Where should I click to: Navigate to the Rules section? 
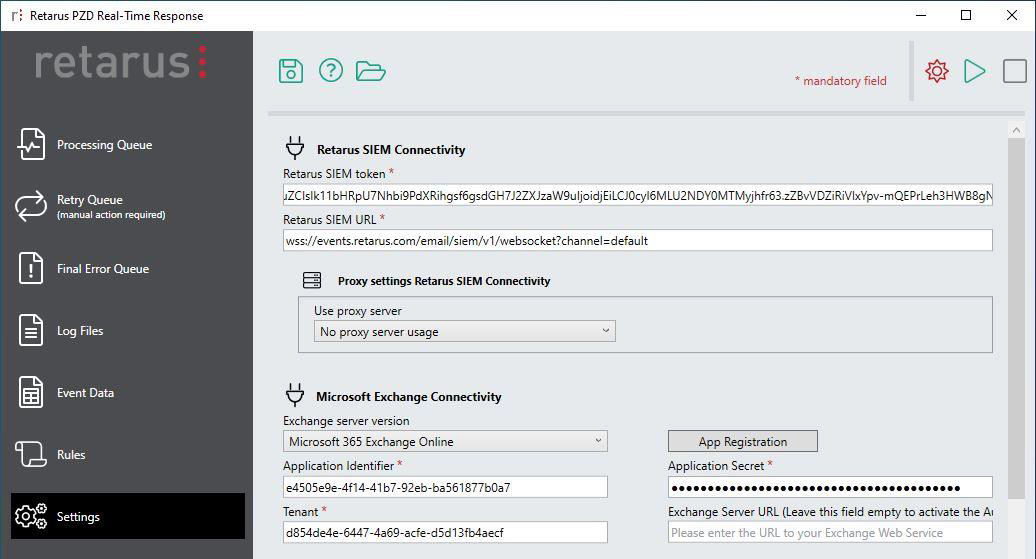click(71, 455)
